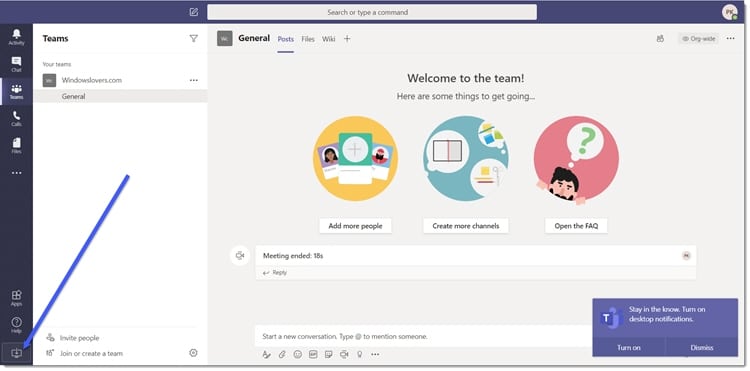Click the Meet now camera icon below compose box
Screen dimensions: 750x371
(x=344, y=354)
